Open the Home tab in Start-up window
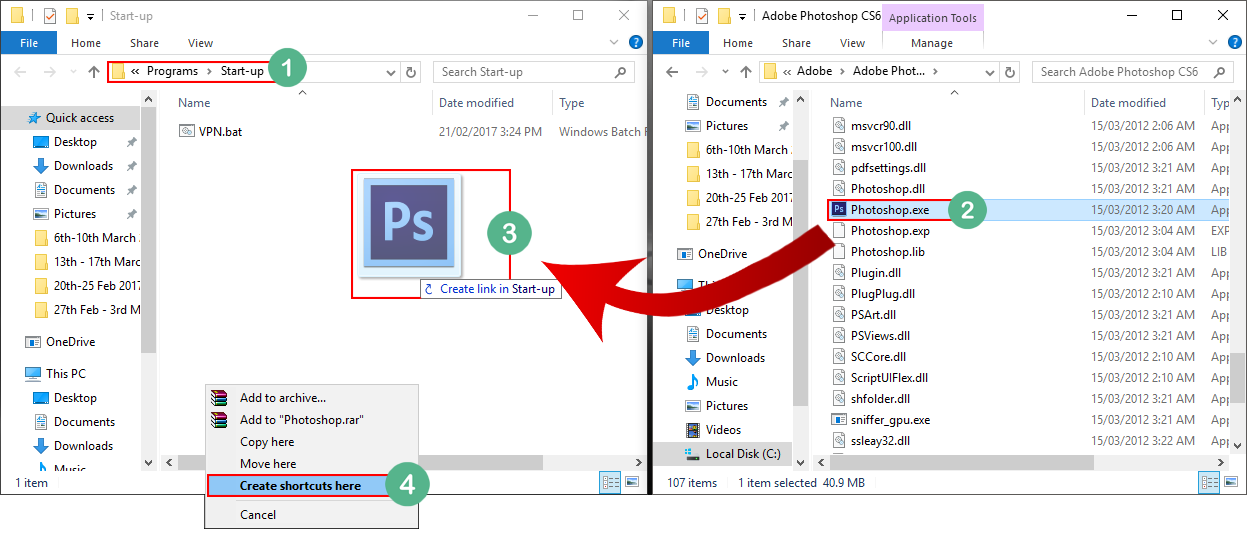The height and width of the screenshot is (549, 1247). (x=86, y=43)
